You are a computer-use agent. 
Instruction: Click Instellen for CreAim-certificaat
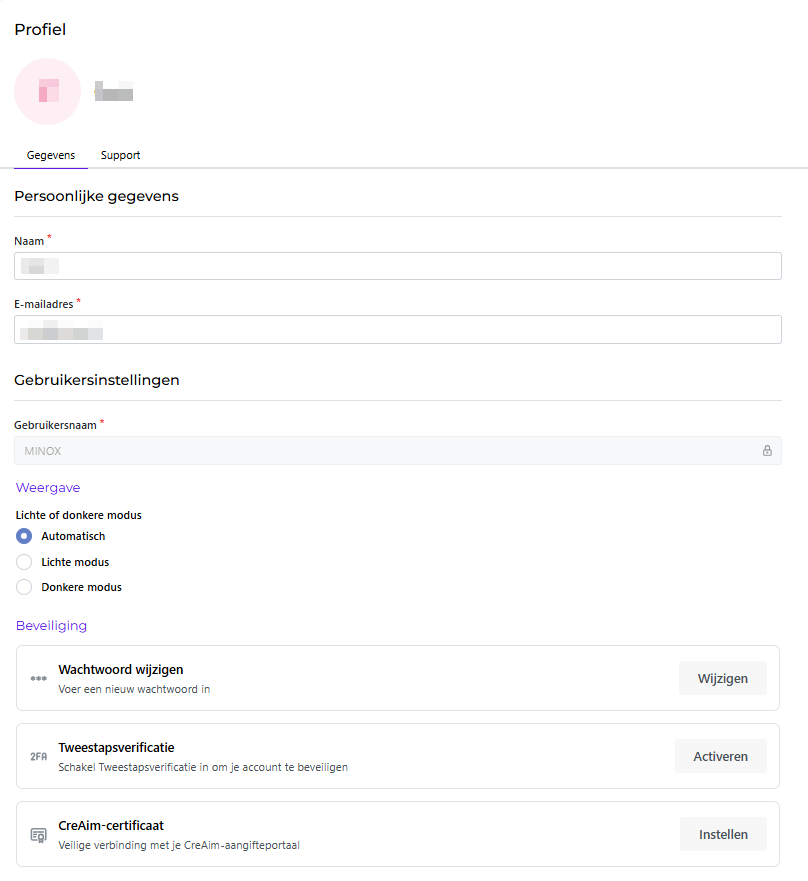click(723, 834)
